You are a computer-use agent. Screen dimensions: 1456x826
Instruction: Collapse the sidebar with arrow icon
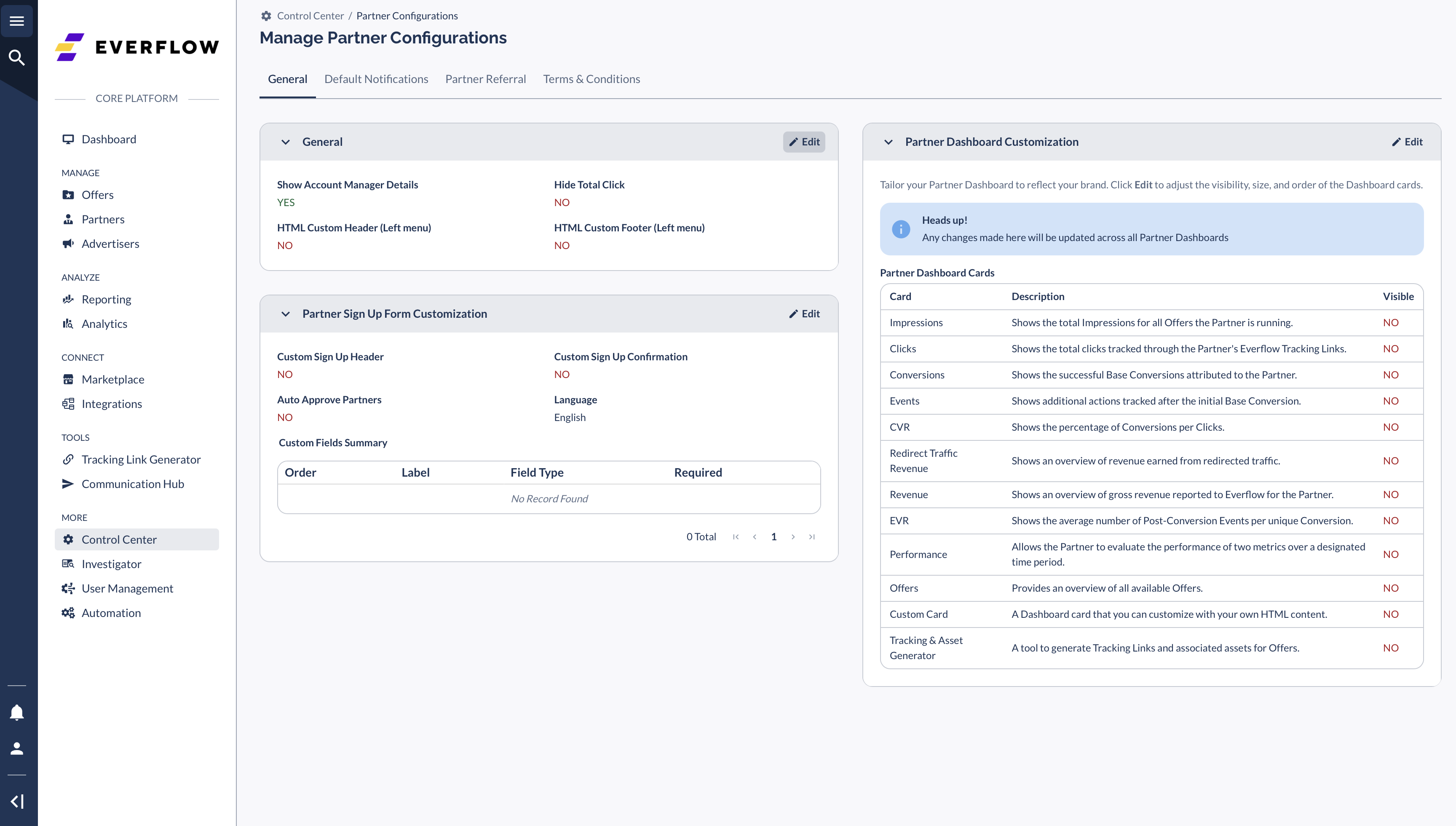coord(17,801)
